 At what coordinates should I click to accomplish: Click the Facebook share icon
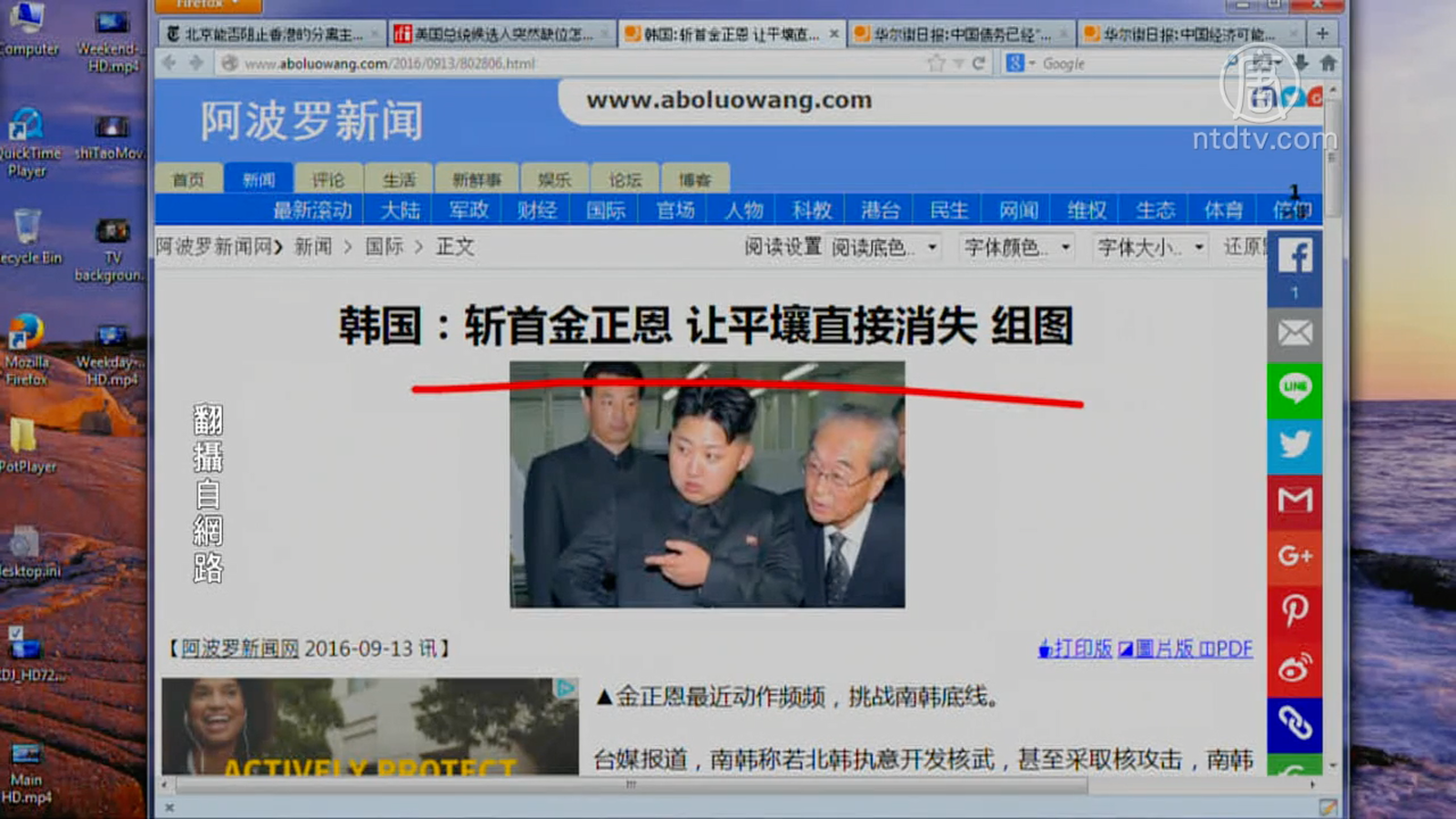point(1294,258)
